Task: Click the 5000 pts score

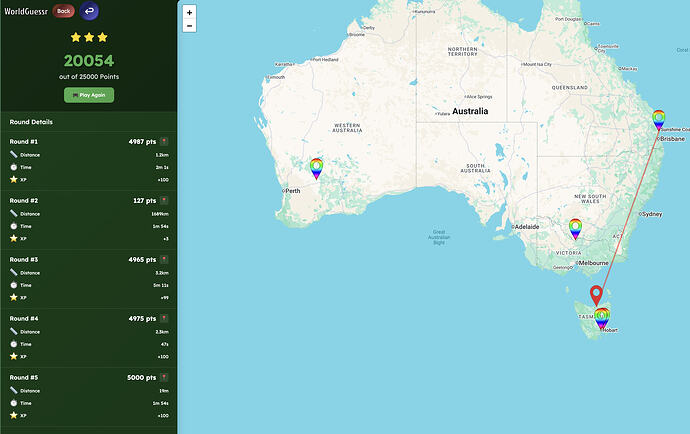Action: 142,378
